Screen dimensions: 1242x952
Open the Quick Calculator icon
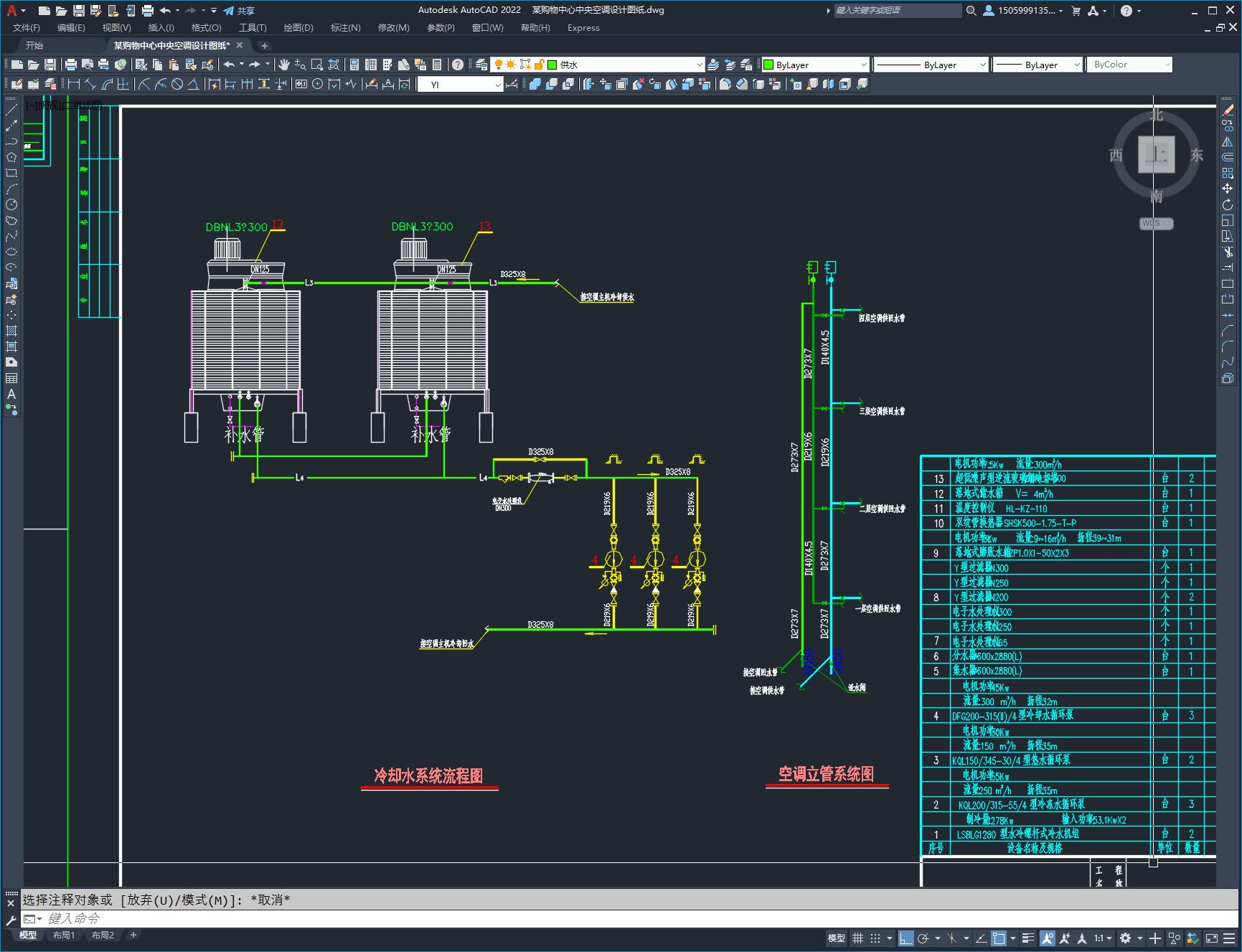coord(437,65)
